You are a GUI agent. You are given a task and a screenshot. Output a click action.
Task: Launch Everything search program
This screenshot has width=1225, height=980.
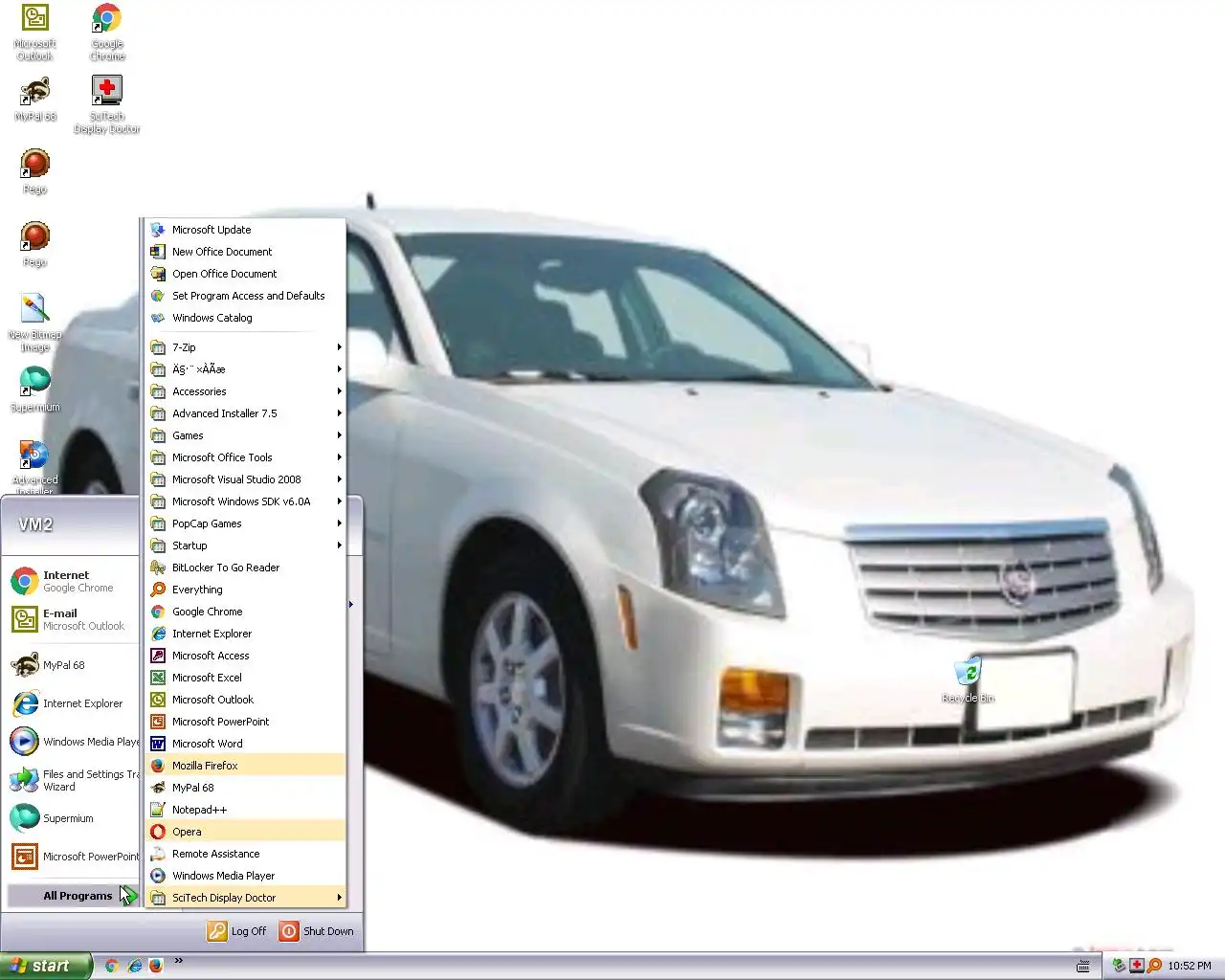(245, 590)
